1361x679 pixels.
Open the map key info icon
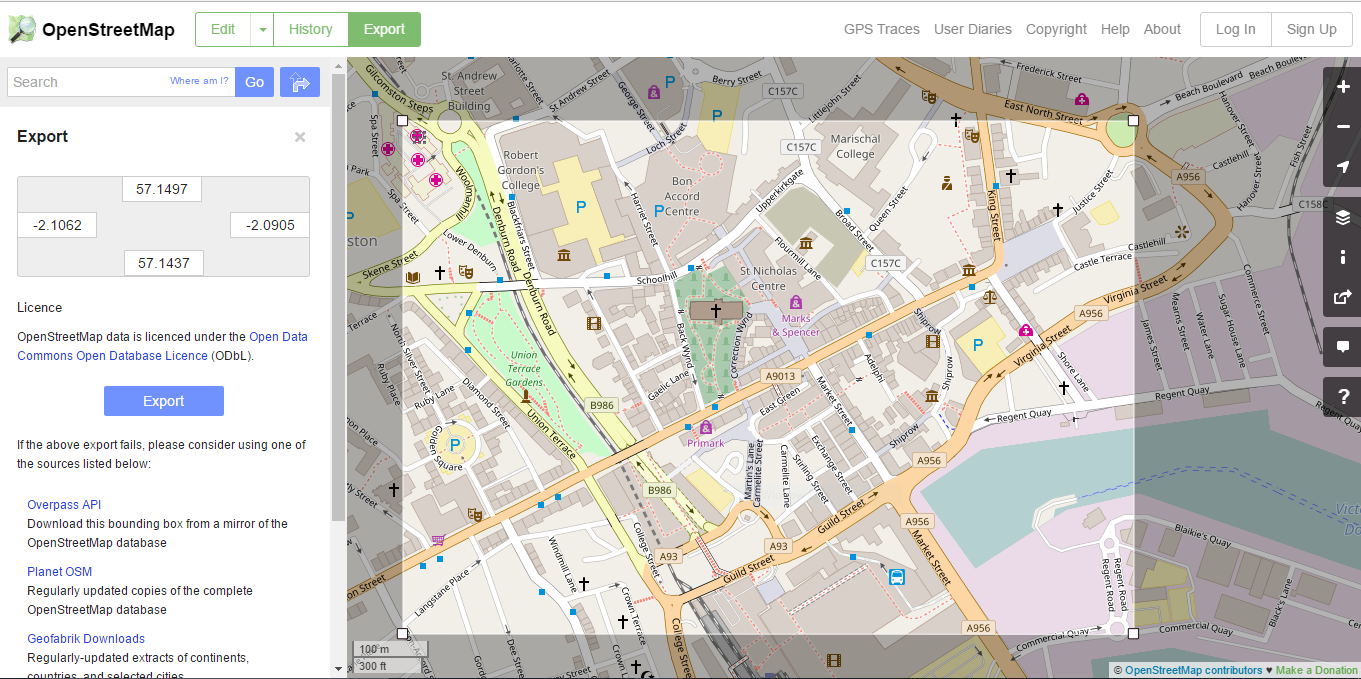tap(1343, 257)
